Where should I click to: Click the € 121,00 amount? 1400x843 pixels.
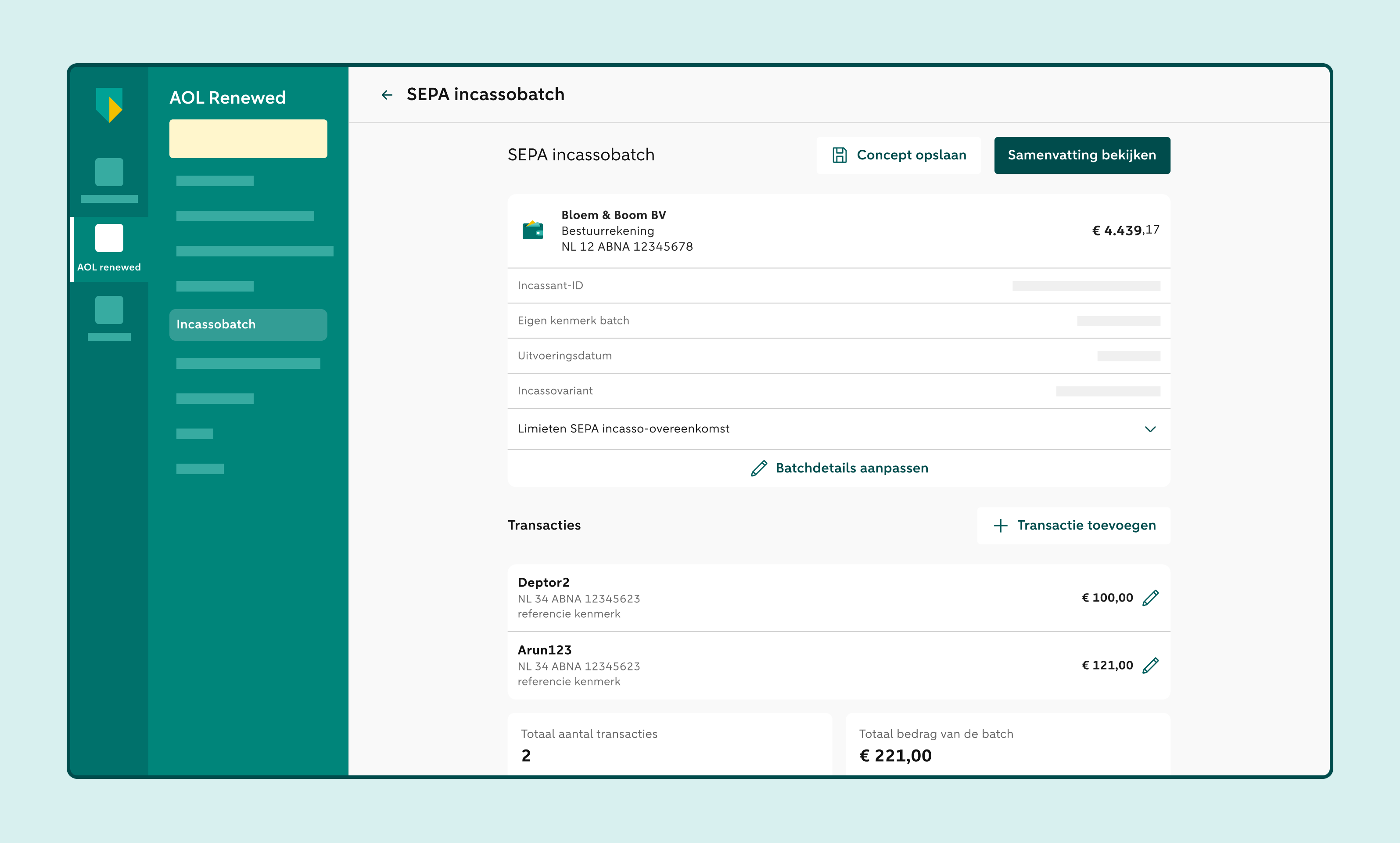pyautogui.click(x=1107, y=665)
